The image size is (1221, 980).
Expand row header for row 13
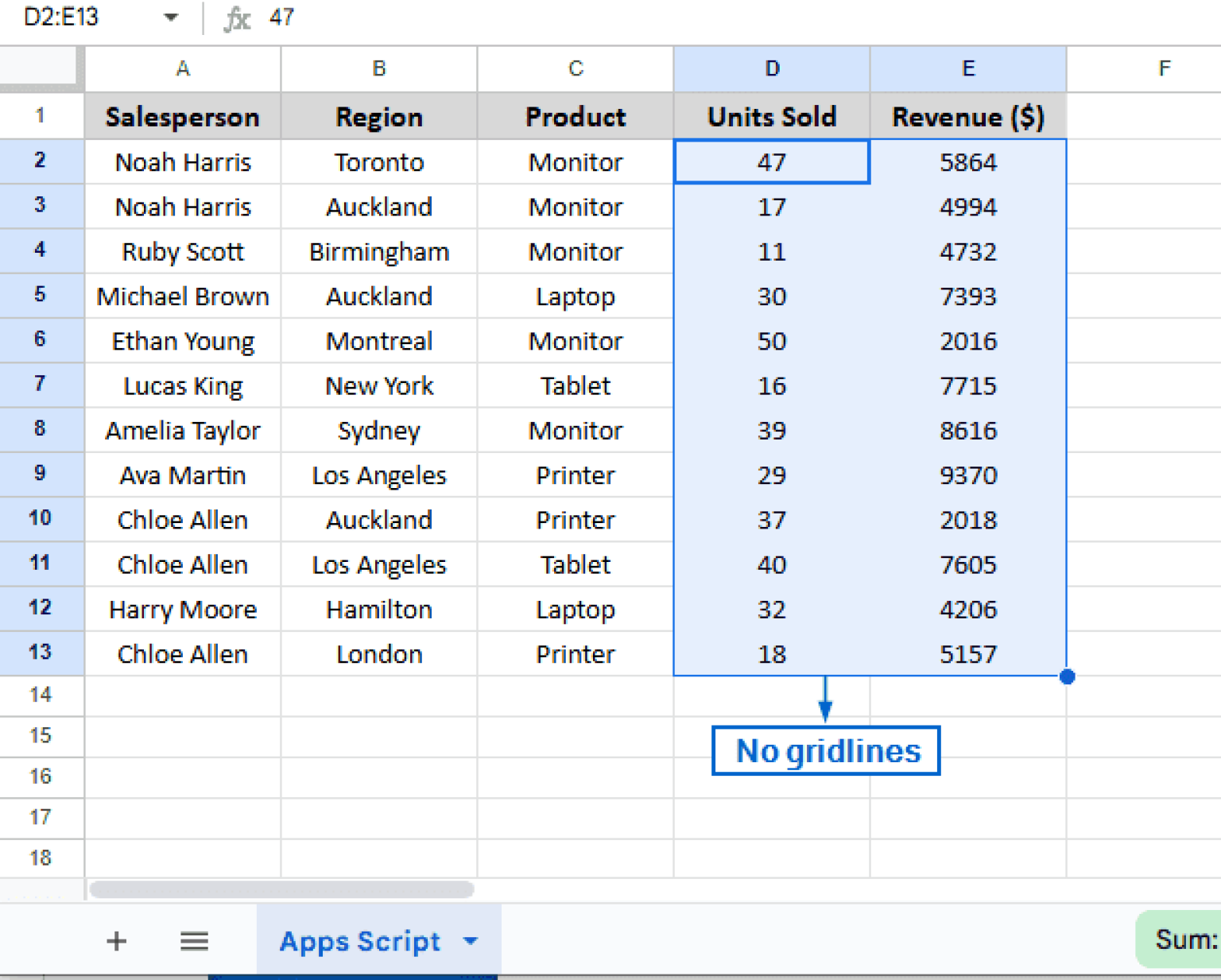coord(41,653)
